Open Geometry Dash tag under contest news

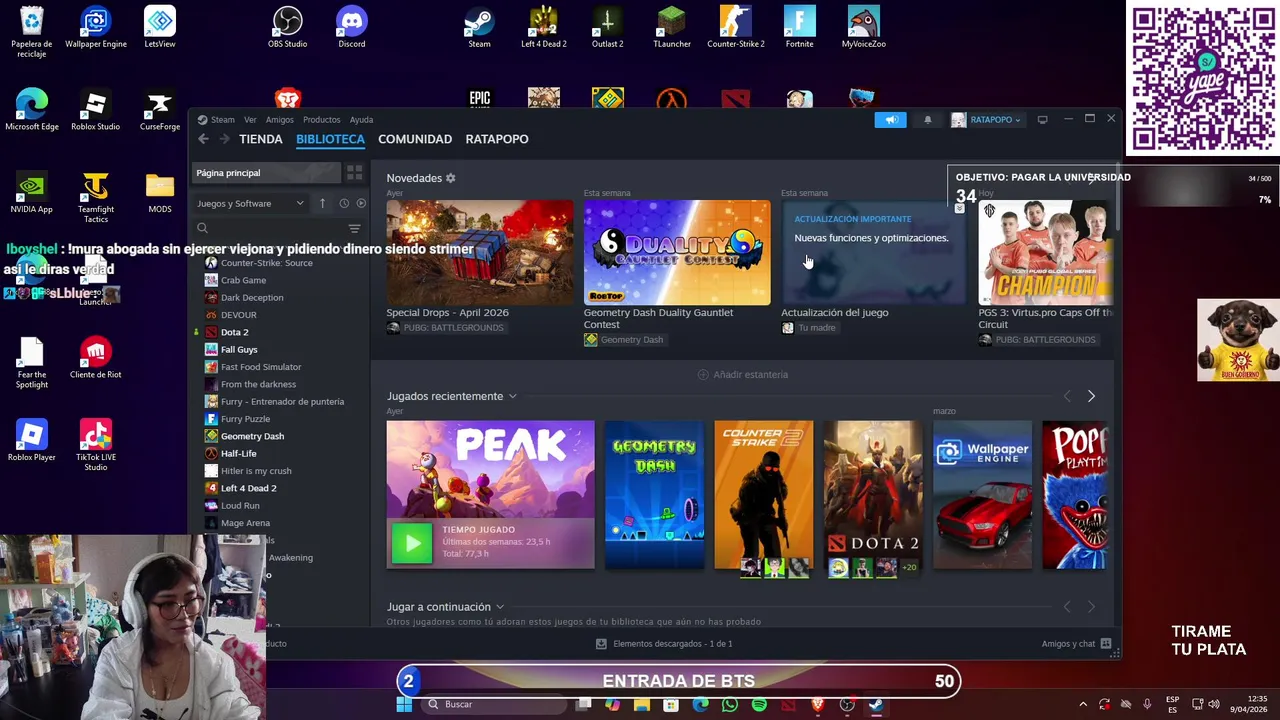(623, 340)
